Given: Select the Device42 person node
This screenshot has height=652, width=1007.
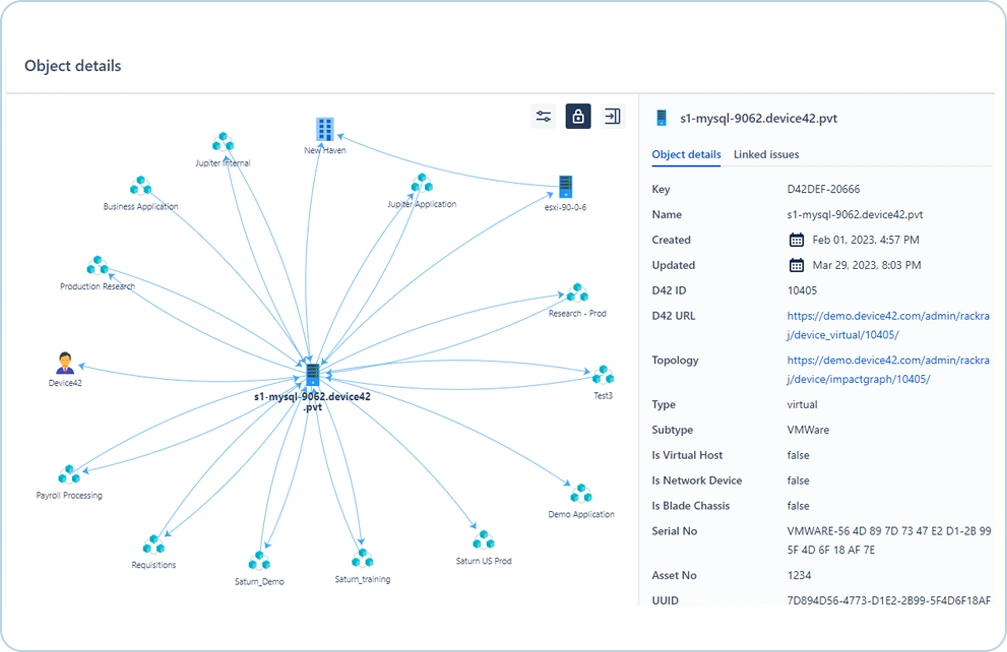Looking at the screenshot, I should point(65,364).
